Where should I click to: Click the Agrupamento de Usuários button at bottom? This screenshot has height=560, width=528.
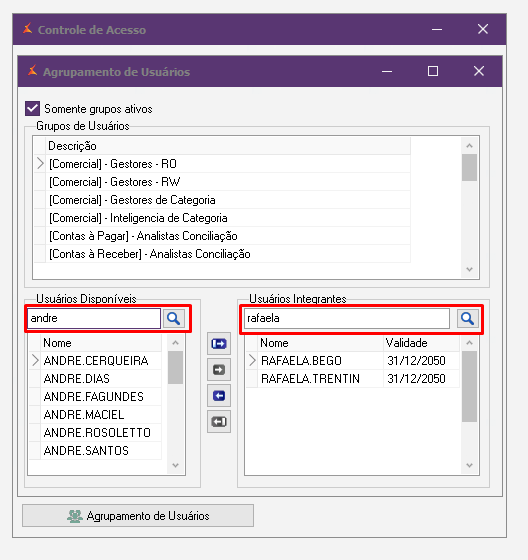click(138, 515)
